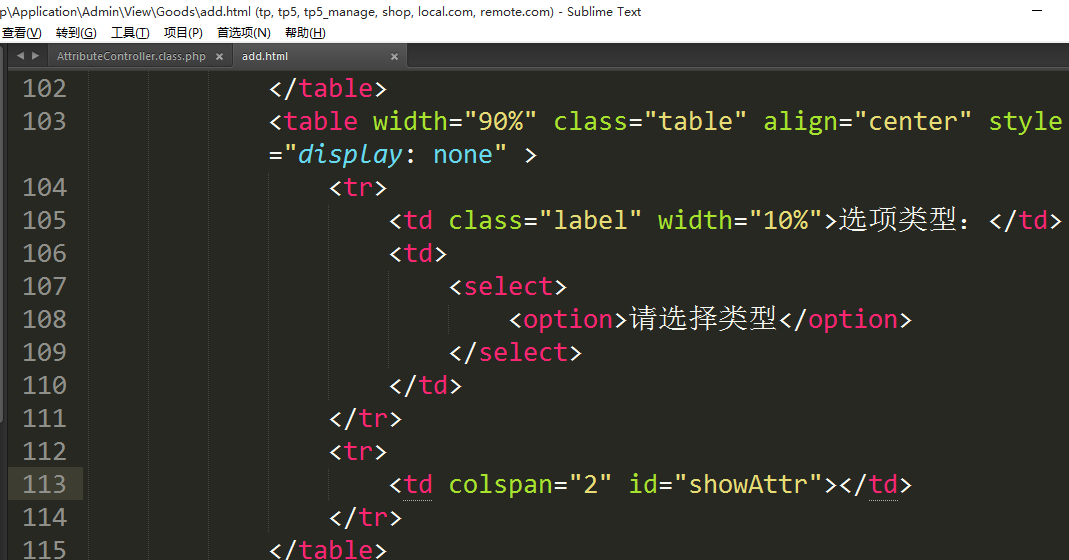1069x560 pixels.
Task: Open the 帮助(H) menu
Action: [305, 33]
